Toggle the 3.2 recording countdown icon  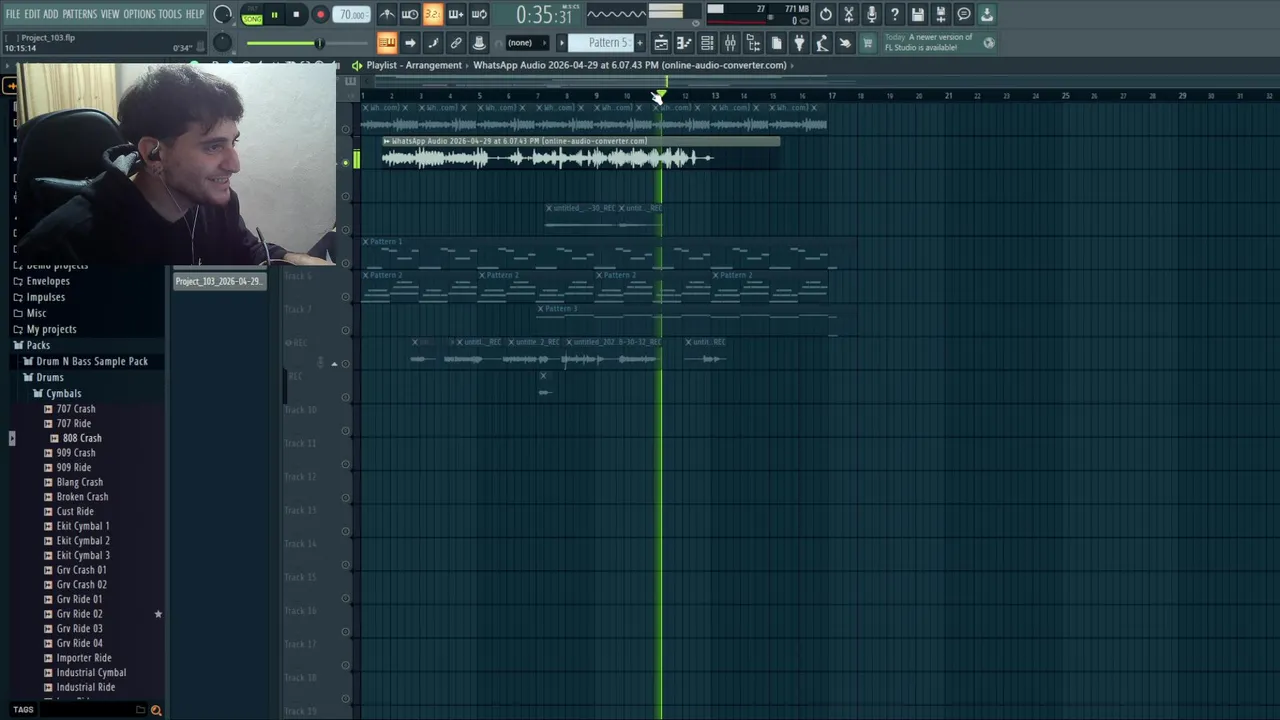pyautogui.click(x=433, y=14)
